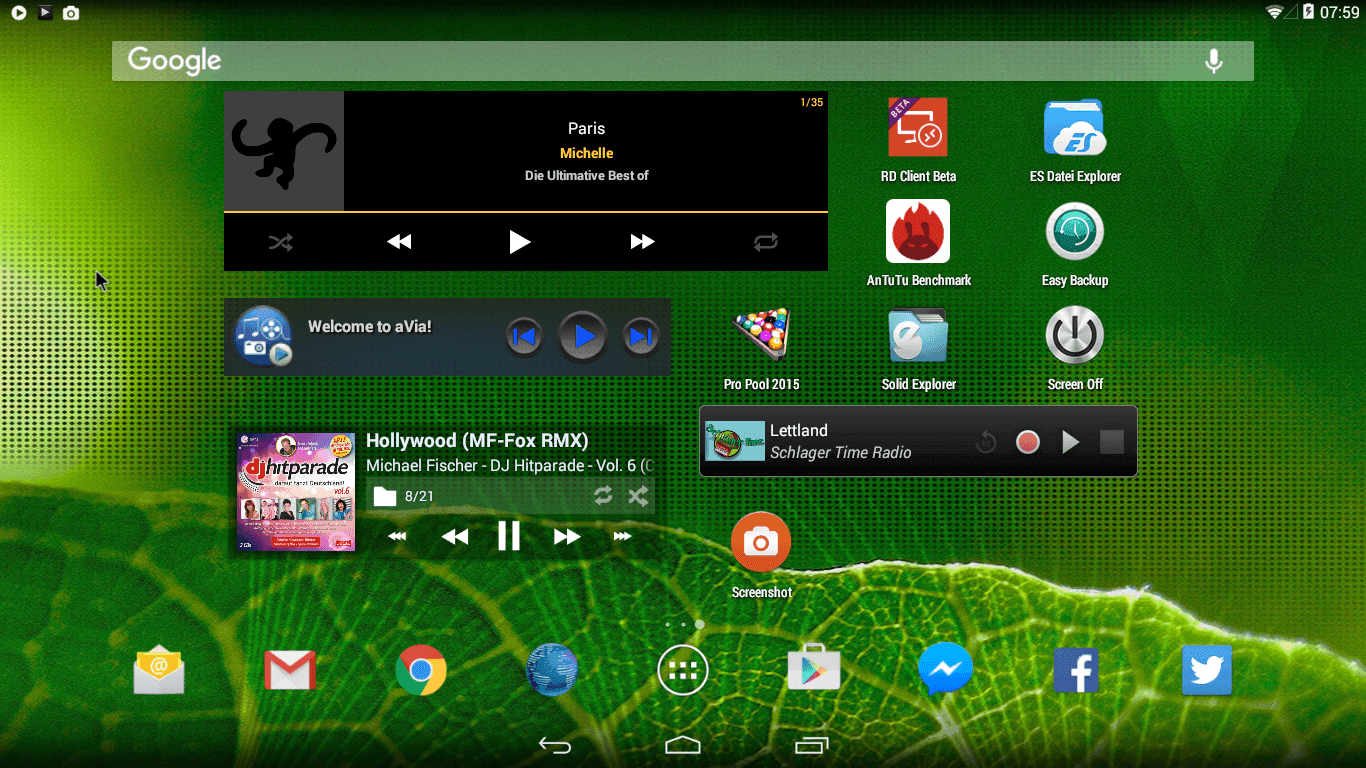Image resolution: width=1366 pixels, height=768 pixels.
Task: Pause the Hollywood (MF-Fox RMX) track
Action: [x=509, y=537]
